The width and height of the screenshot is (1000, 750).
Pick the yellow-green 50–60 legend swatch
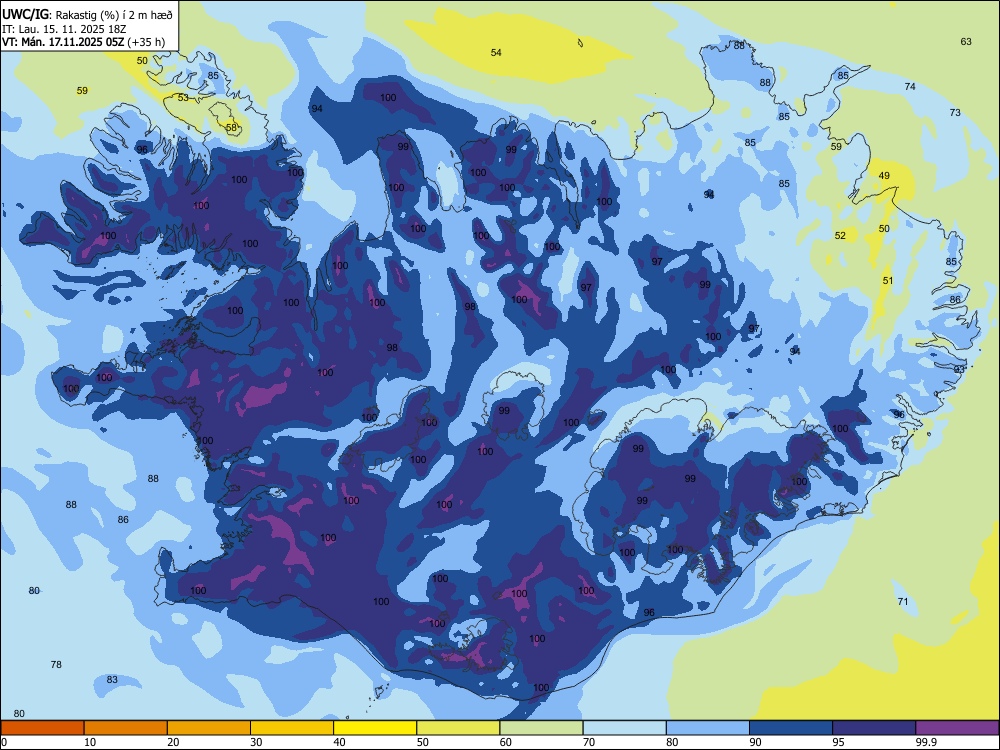[458, 728]
